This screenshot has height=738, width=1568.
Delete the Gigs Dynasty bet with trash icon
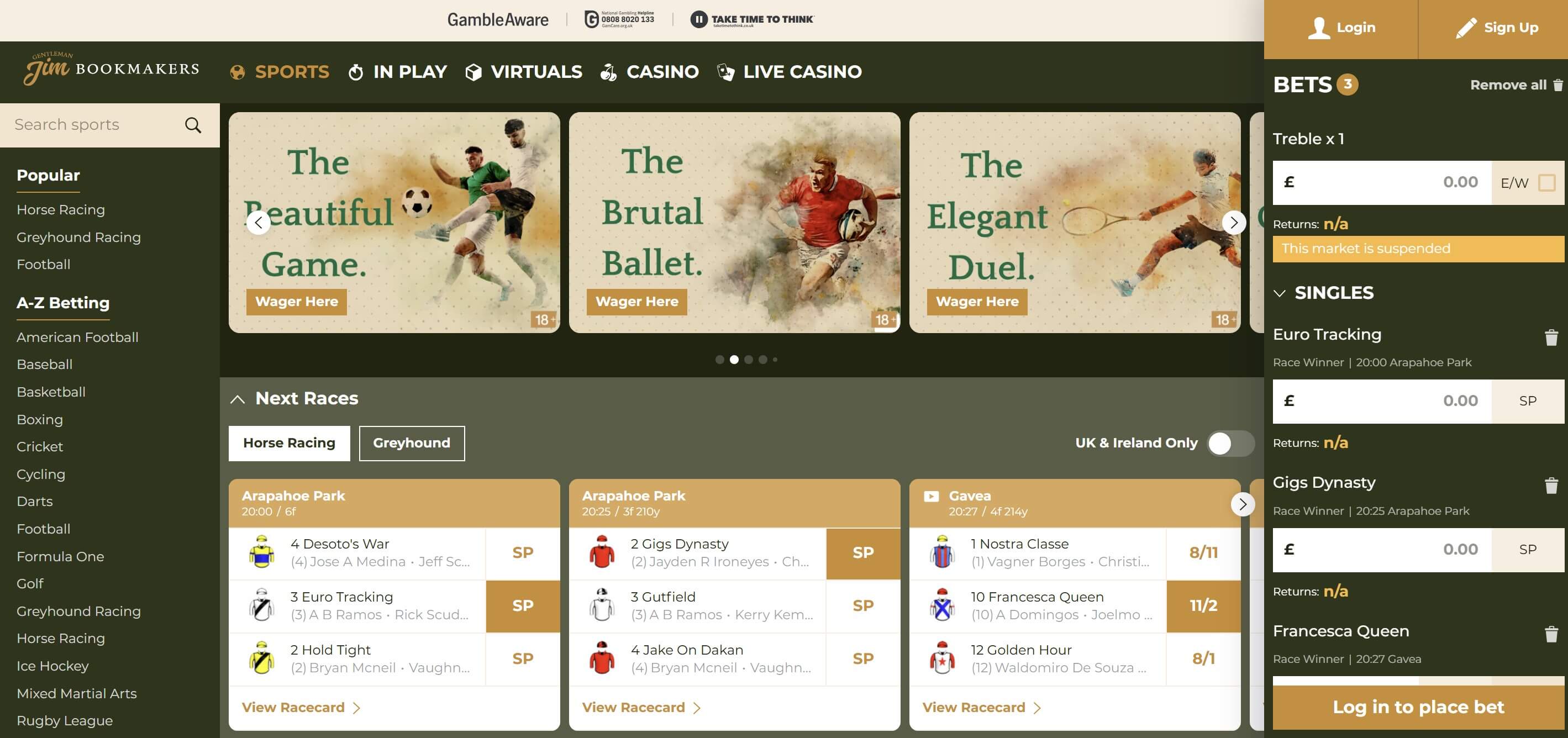pyautogui.click(x=1551, y=486)
